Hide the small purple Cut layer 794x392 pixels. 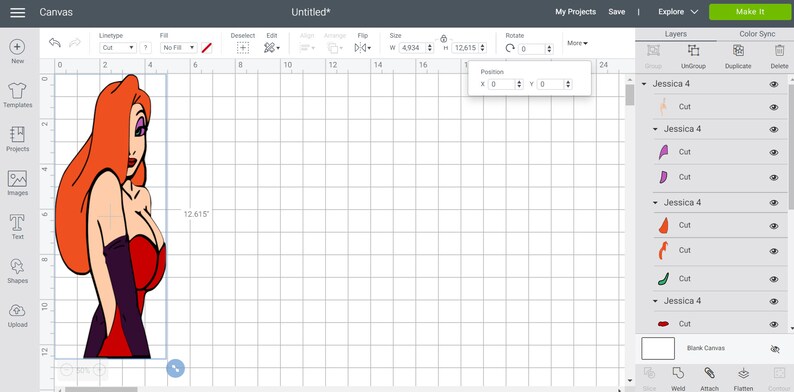coord(774,177)
